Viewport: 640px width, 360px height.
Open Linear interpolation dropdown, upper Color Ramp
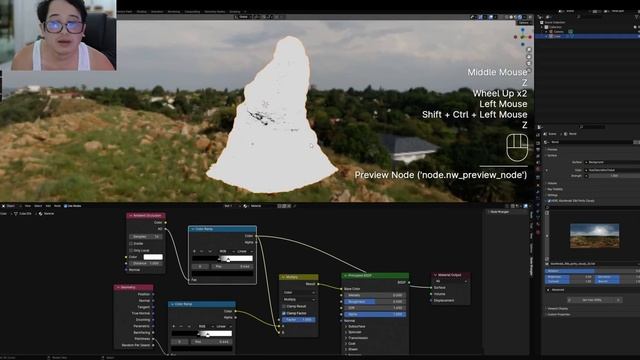(244, 251)
